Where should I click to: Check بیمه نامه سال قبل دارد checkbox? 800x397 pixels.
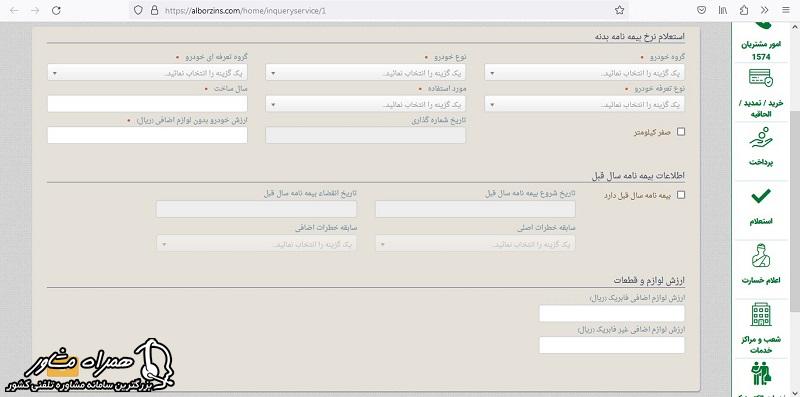pyautogui.click(x=681, y=195)
